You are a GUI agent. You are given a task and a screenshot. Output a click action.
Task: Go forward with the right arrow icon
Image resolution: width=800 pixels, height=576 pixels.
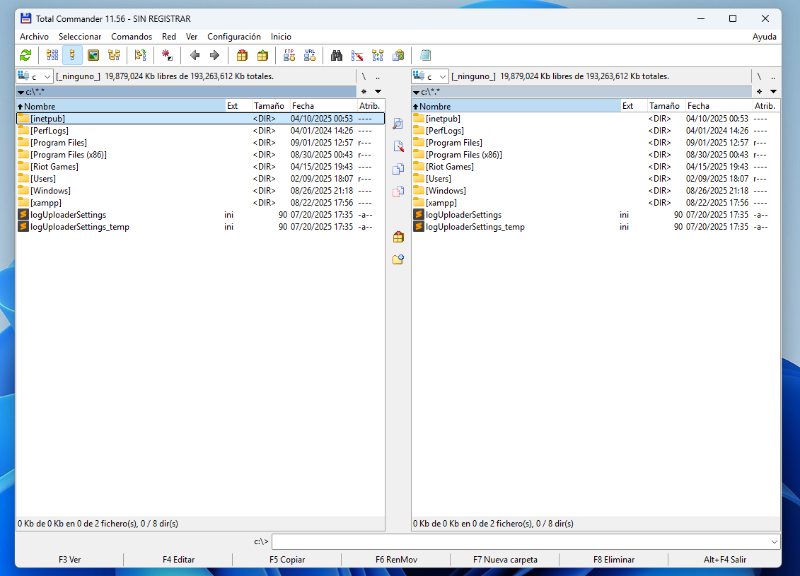coord(214,55)
